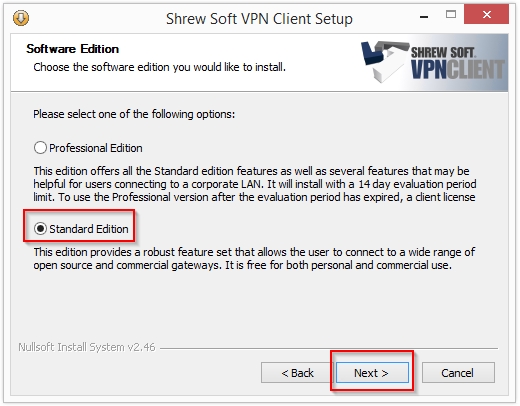Click the Professional Edition label text

pyautogui.click(x=96, y=148)
